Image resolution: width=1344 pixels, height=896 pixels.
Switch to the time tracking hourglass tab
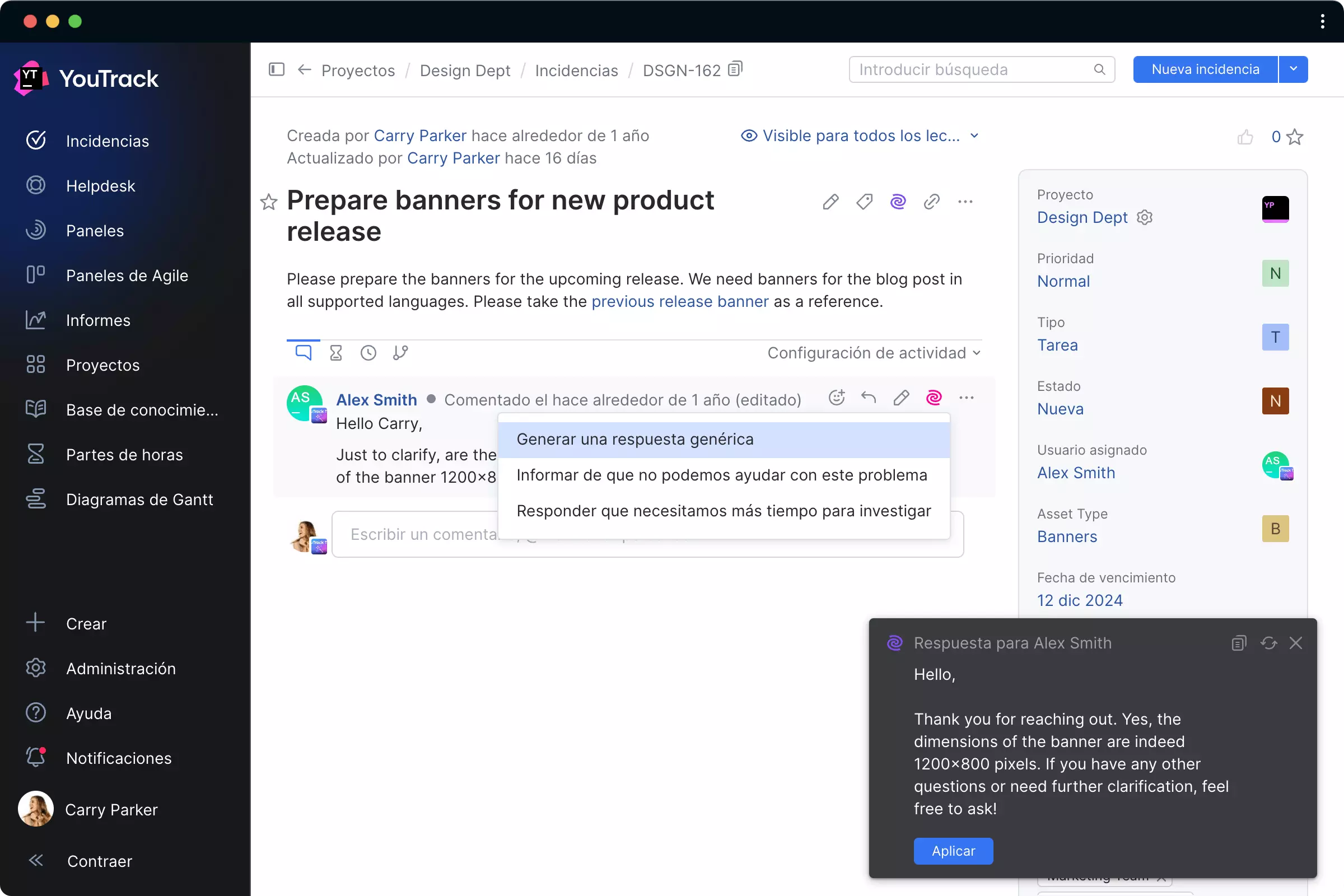click(336, 353)
